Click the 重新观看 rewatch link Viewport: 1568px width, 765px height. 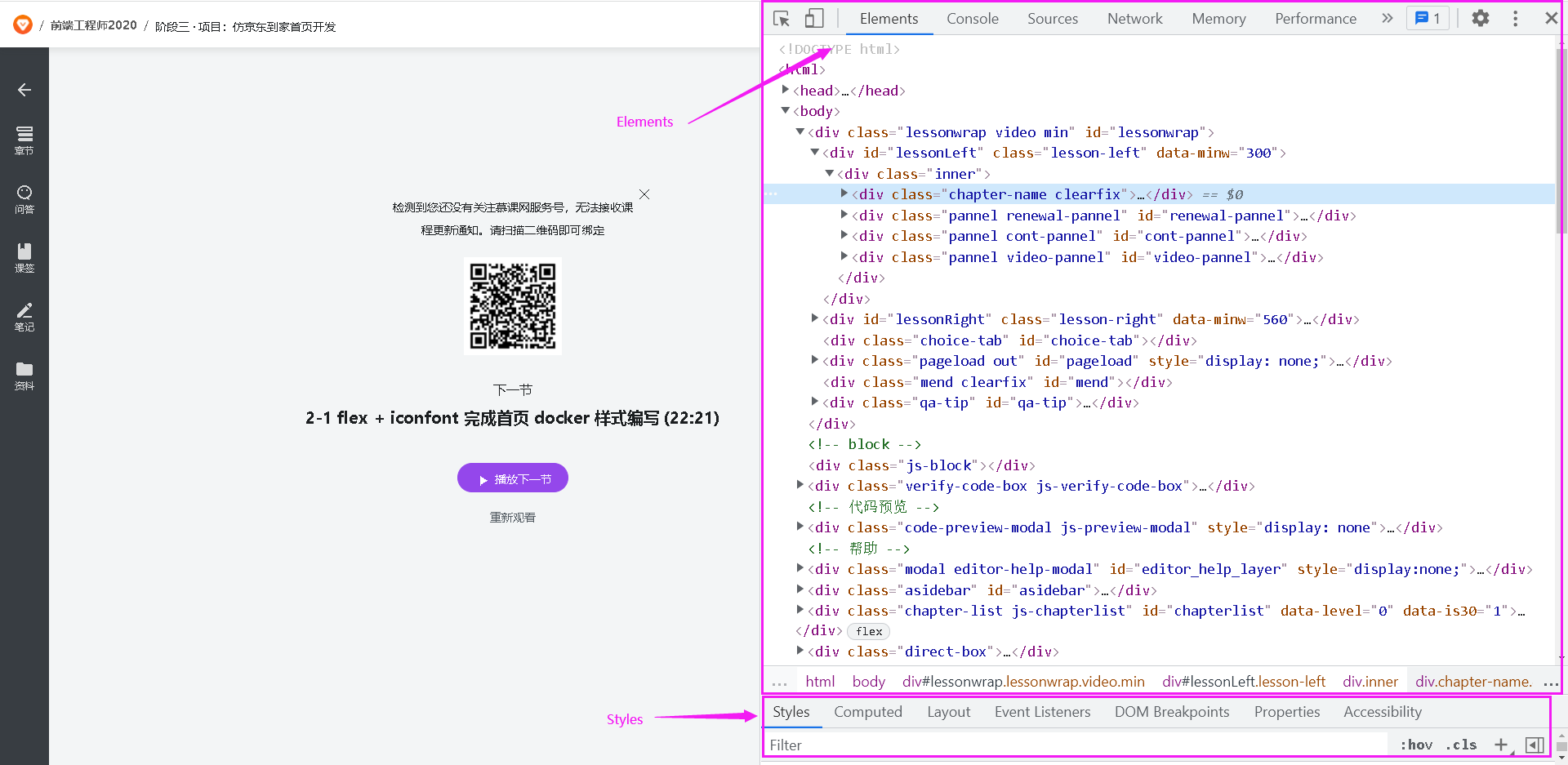[513, 518]
